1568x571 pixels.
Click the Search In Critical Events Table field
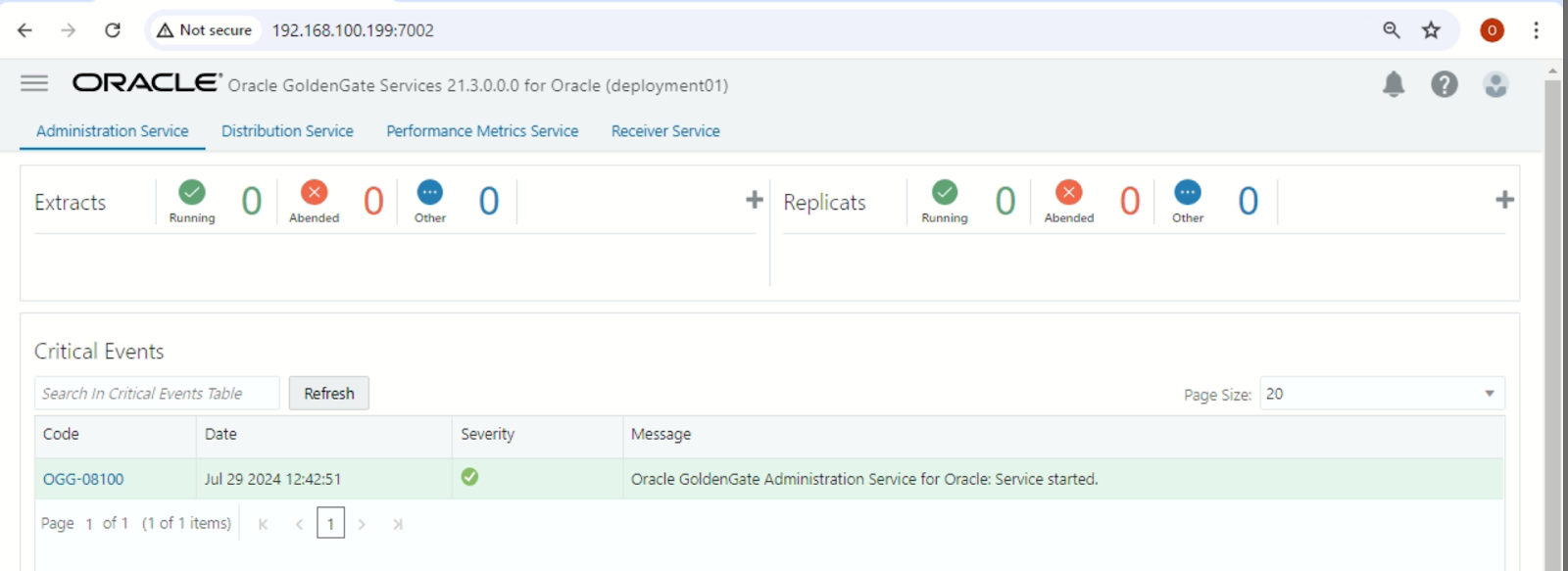click(x=157, y=394)
